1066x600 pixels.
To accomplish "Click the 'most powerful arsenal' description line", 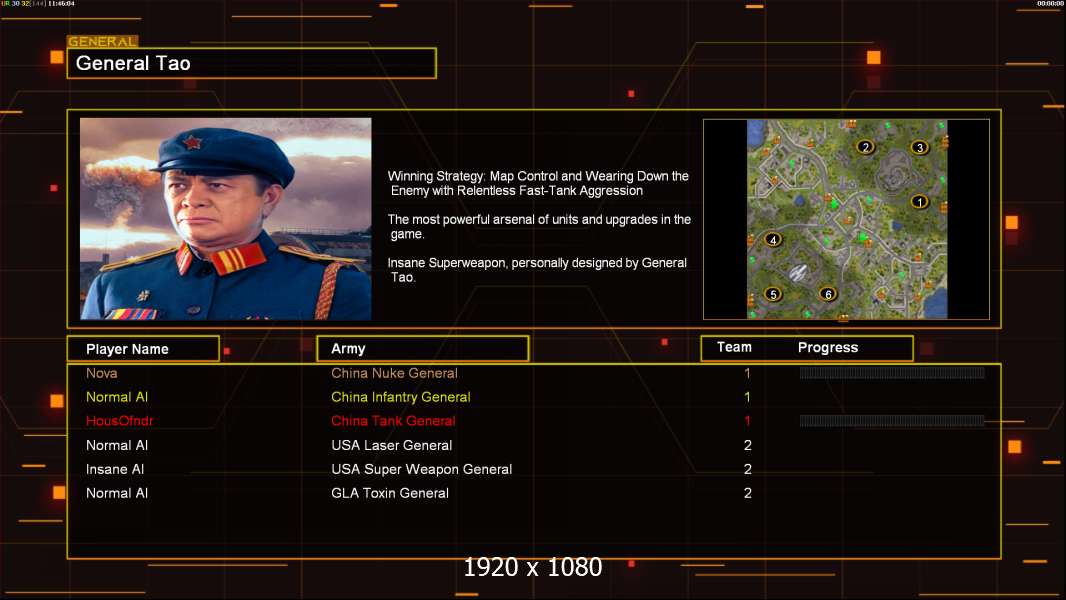I will pyautogui.click(x=539, y=226).
